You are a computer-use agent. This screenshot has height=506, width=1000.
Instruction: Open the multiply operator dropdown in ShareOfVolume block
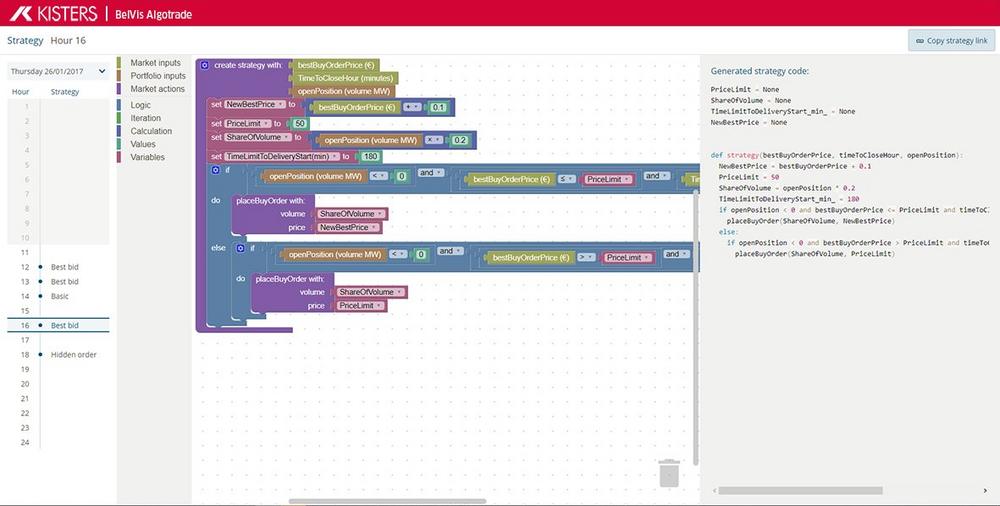434,140
